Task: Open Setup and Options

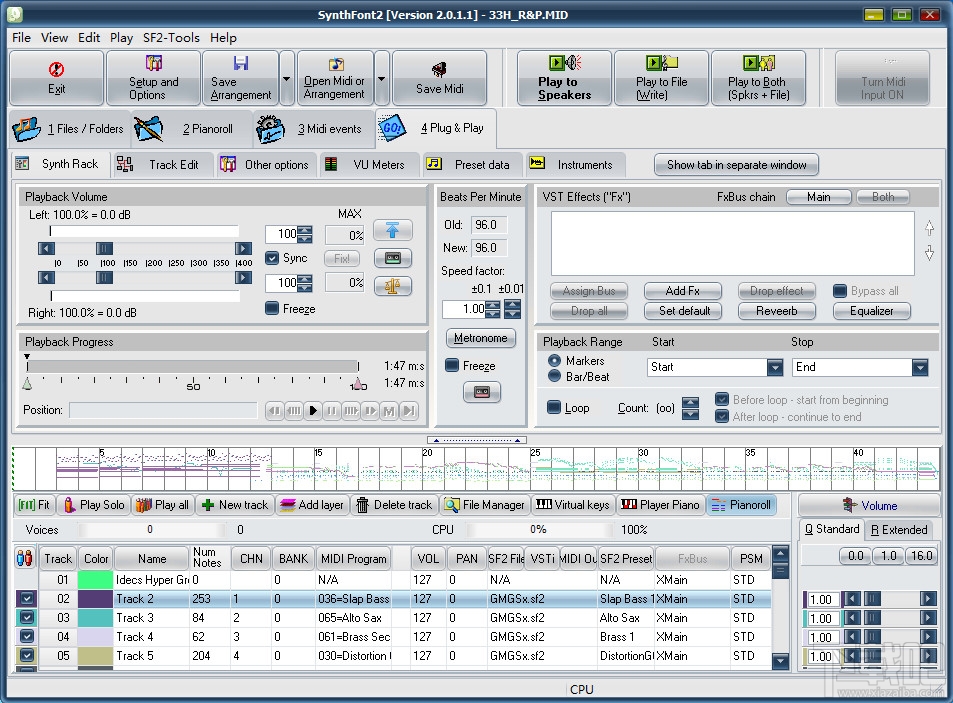Action: click(154, 78)
